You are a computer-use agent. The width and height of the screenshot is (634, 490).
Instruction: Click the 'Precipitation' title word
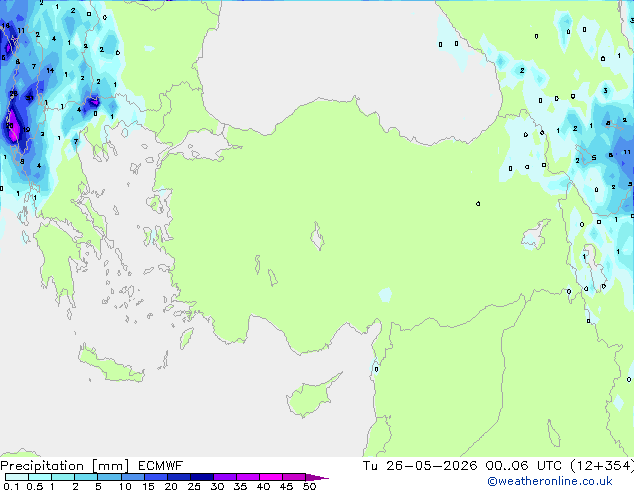click(x=42, y=466)
